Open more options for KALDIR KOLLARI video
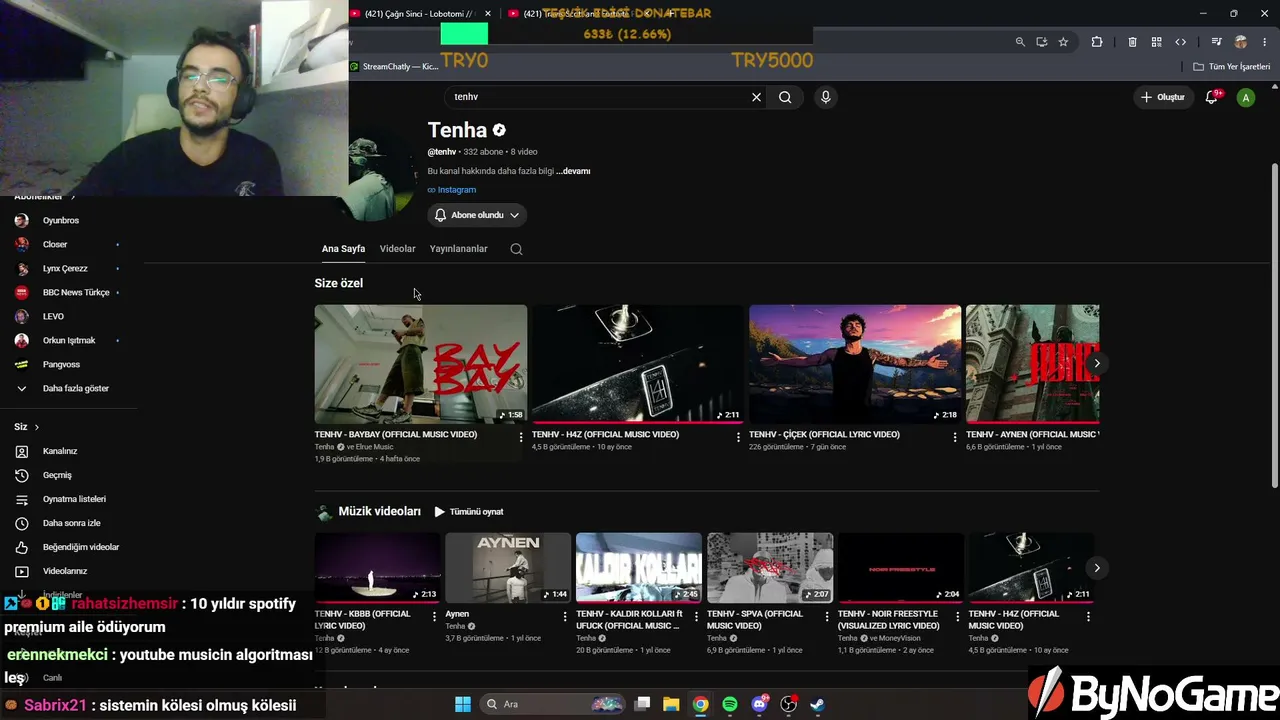Viewport: 1280px width, 720px height. [x=696, y=616]
